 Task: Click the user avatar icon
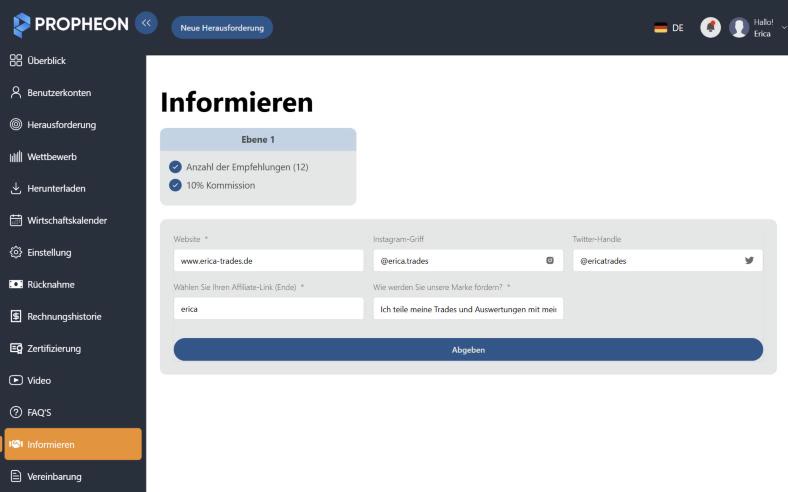point(739,27)
